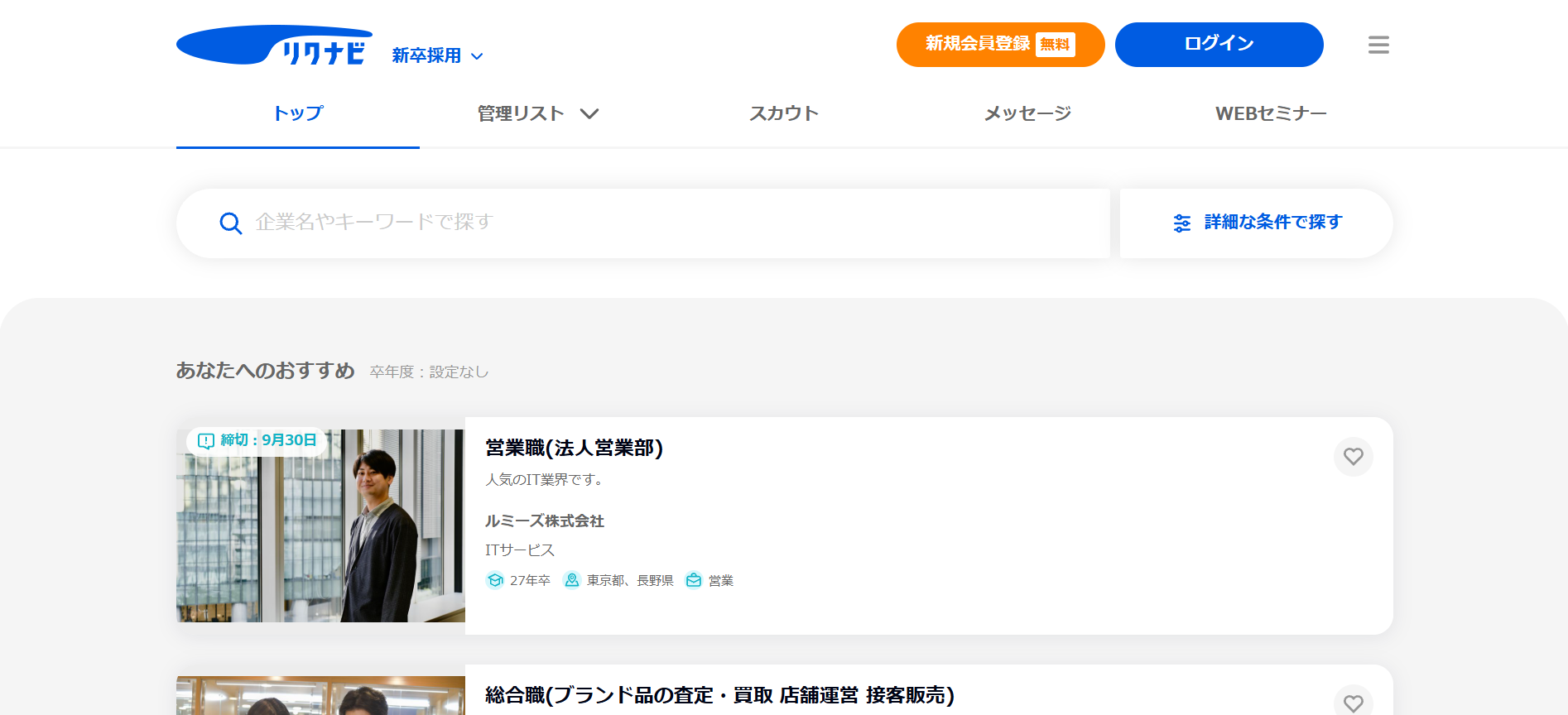Click the 締切：9月30日 deadline badge

[257, 440]
